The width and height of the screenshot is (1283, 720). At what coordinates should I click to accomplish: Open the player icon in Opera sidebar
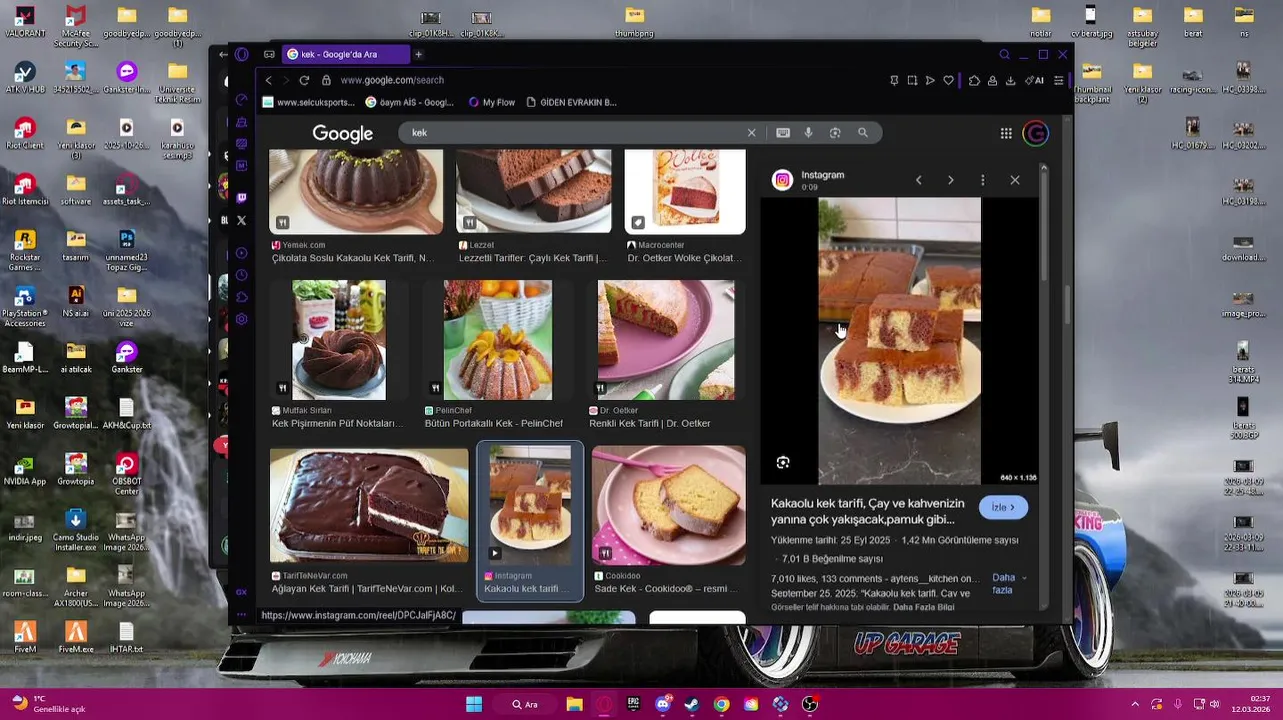click(x=241, y=253)
